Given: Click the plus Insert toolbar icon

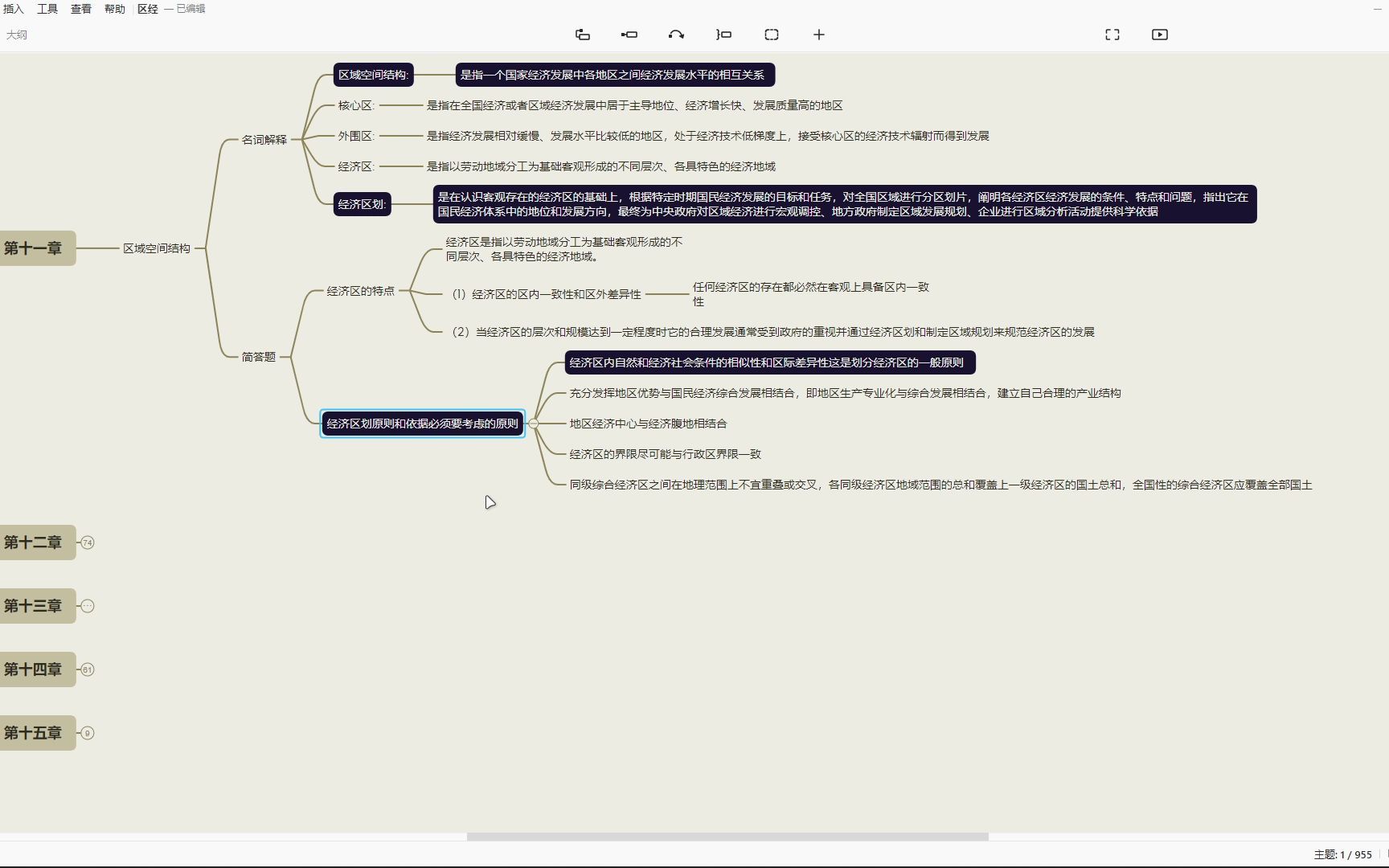Looking at the screenshot, I should point(819,35).
